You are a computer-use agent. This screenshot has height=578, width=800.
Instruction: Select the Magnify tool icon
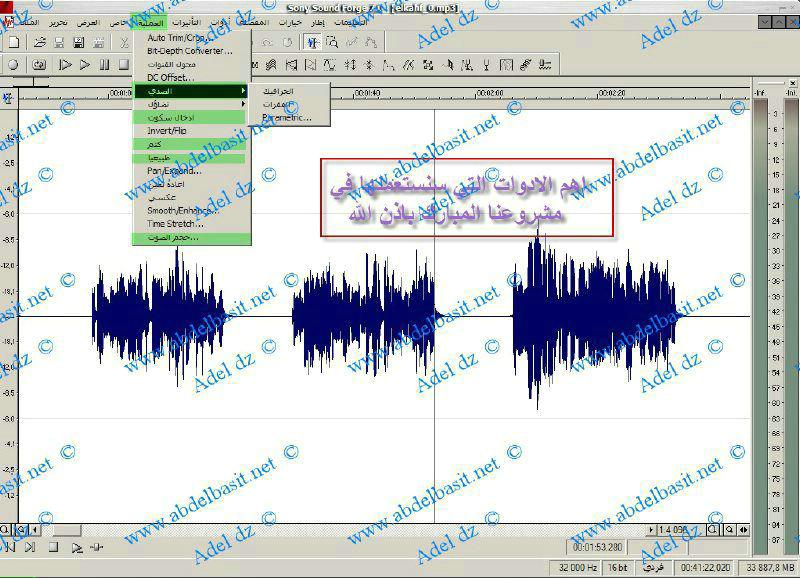332,42
